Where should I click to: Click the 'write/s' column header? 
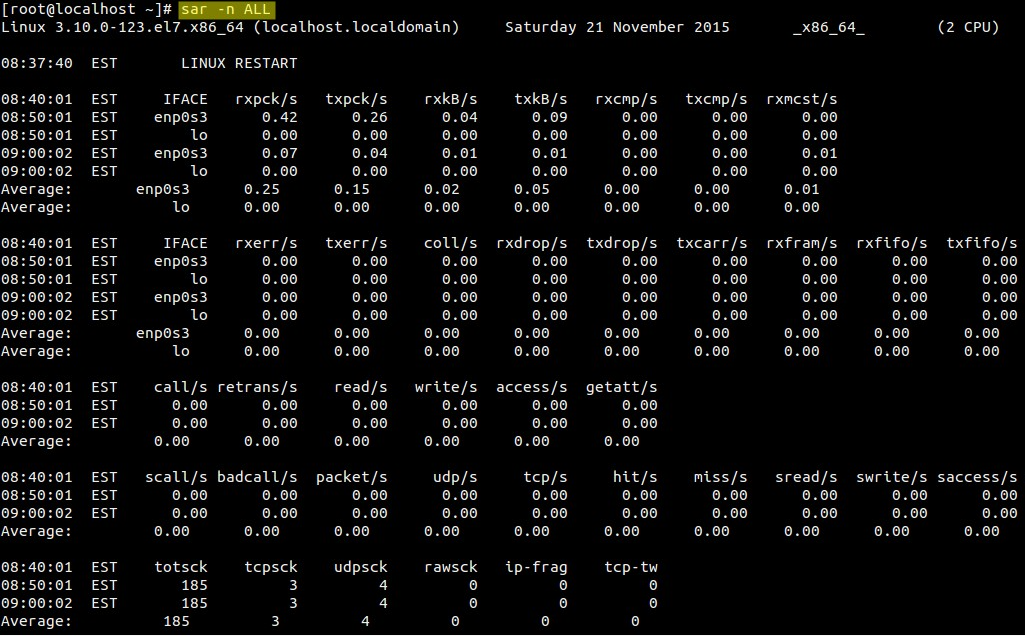coord(446,387)
